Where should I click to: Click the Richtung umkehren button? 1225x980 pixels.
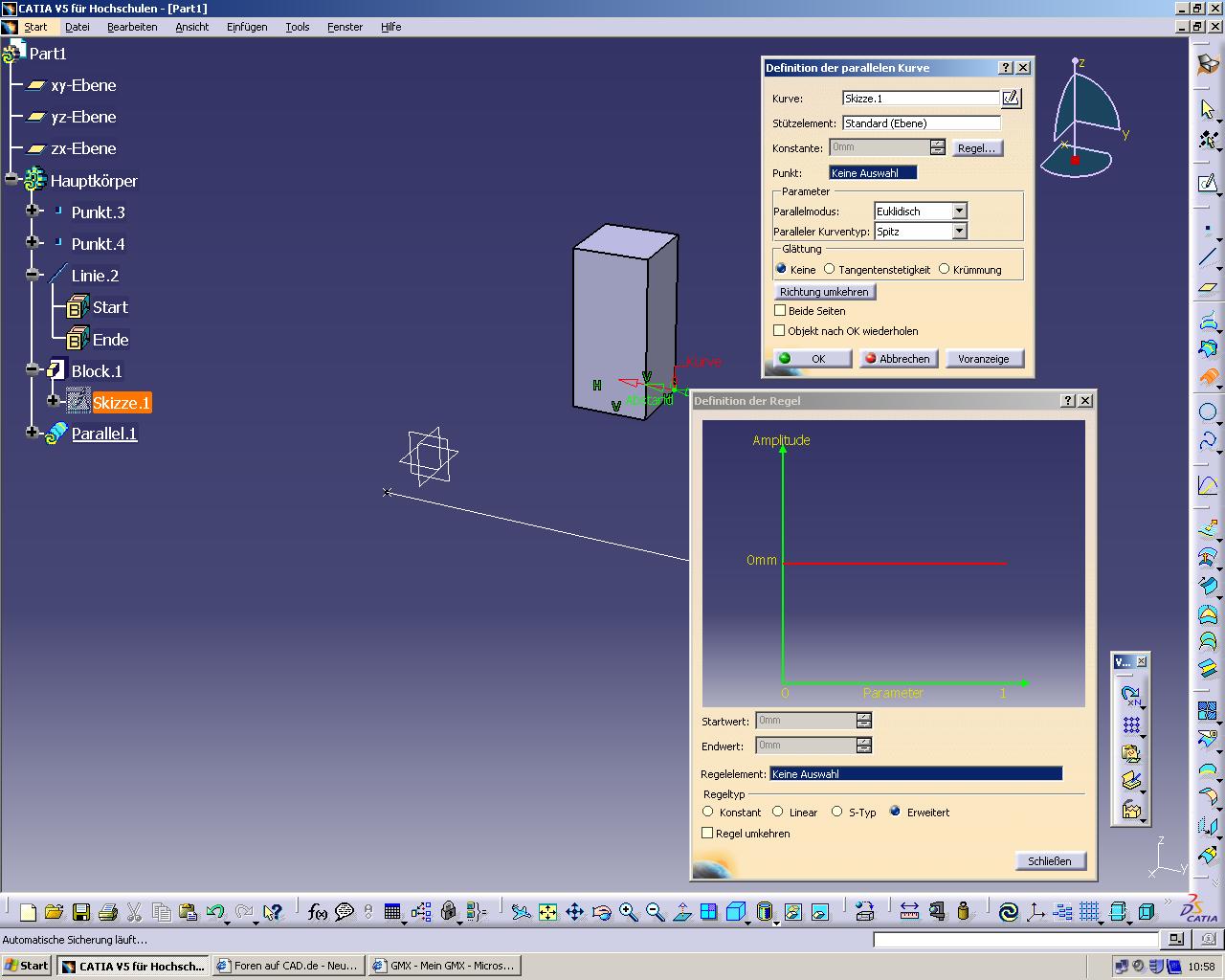tap(824, 292)
